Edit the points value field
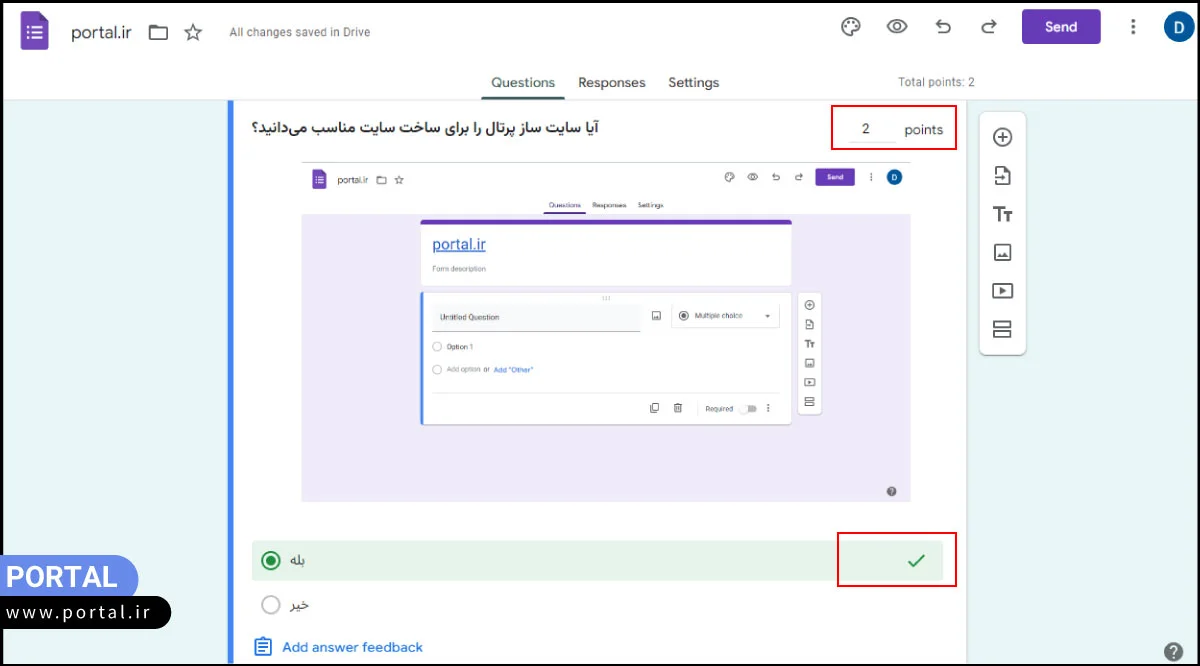Screen dimensions: 1200x666 coord(864,128)
